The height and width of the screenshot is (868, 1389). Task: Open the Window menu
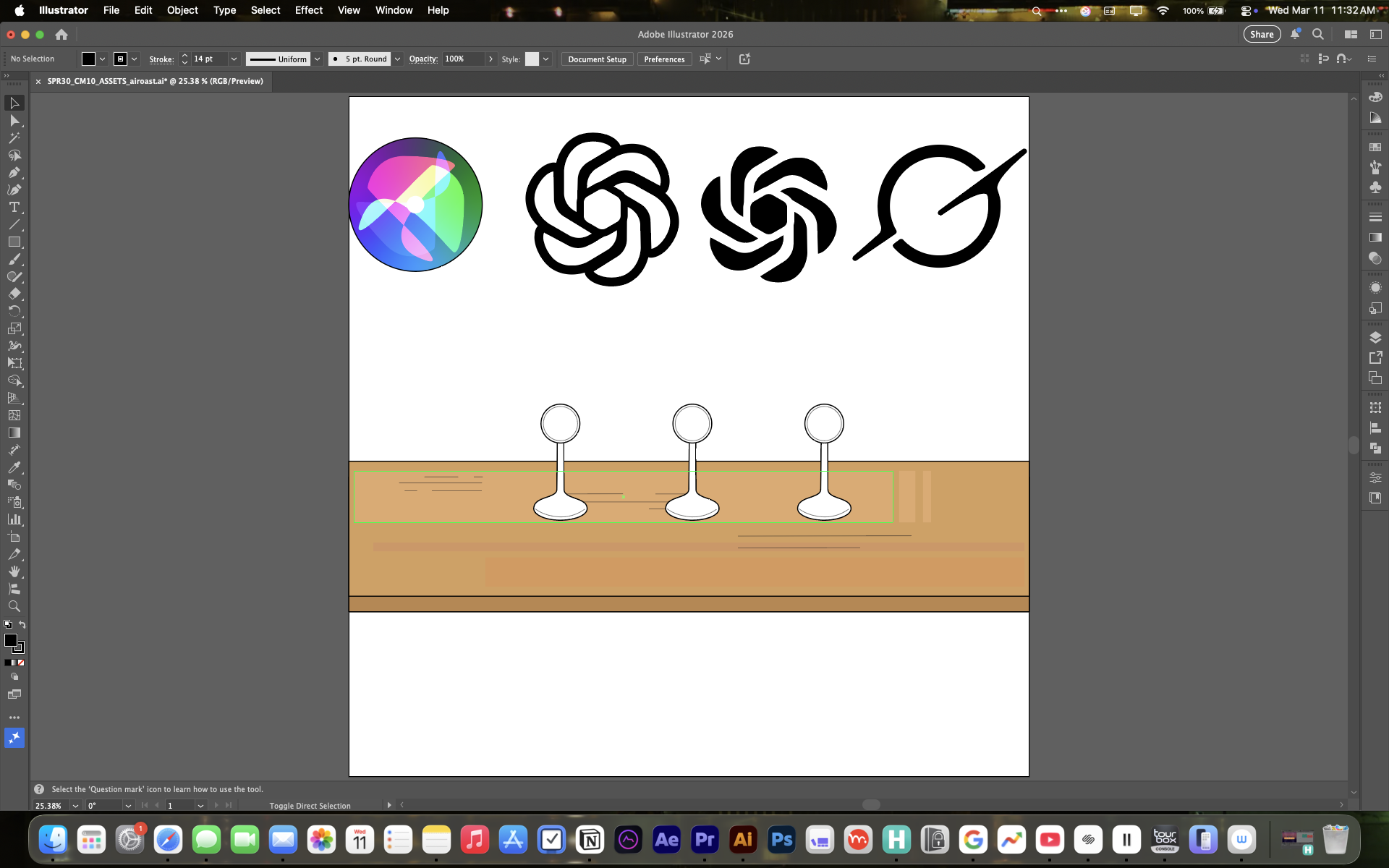tap(394, 10)
